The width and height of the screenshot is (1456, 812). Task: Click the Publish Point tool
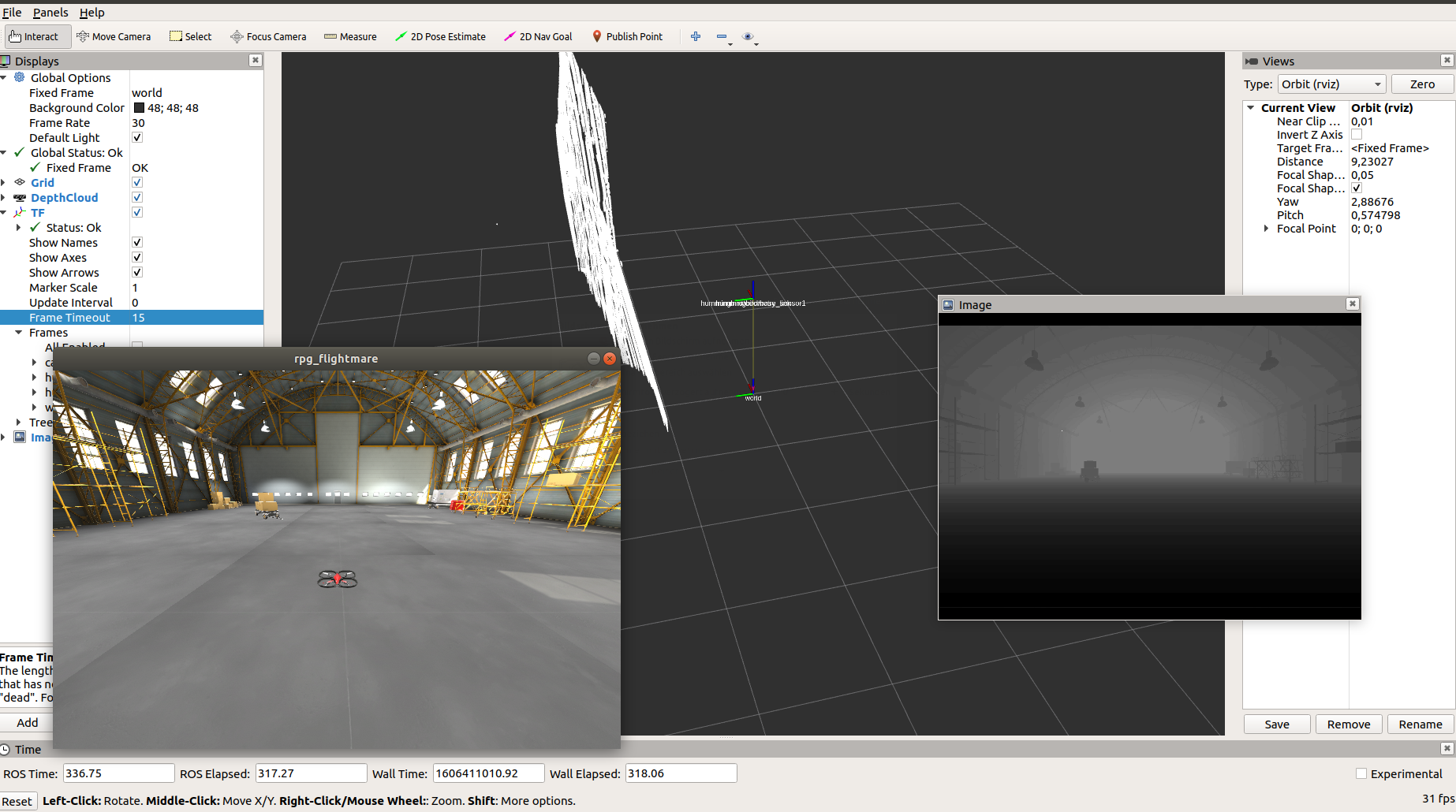coord(627,36)
